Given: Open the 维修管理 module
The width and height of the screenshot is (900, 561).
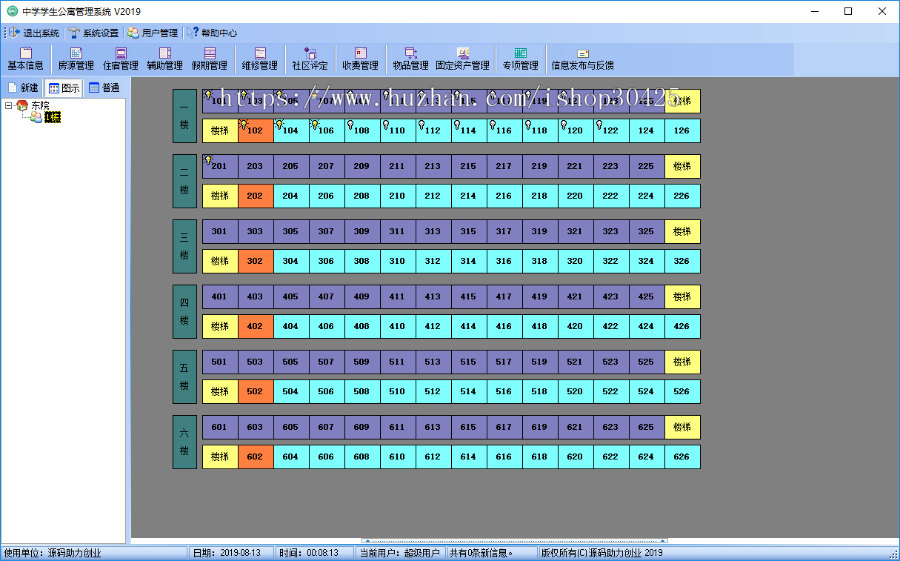Looking at the screenshot, I should (x=259, y=59).
